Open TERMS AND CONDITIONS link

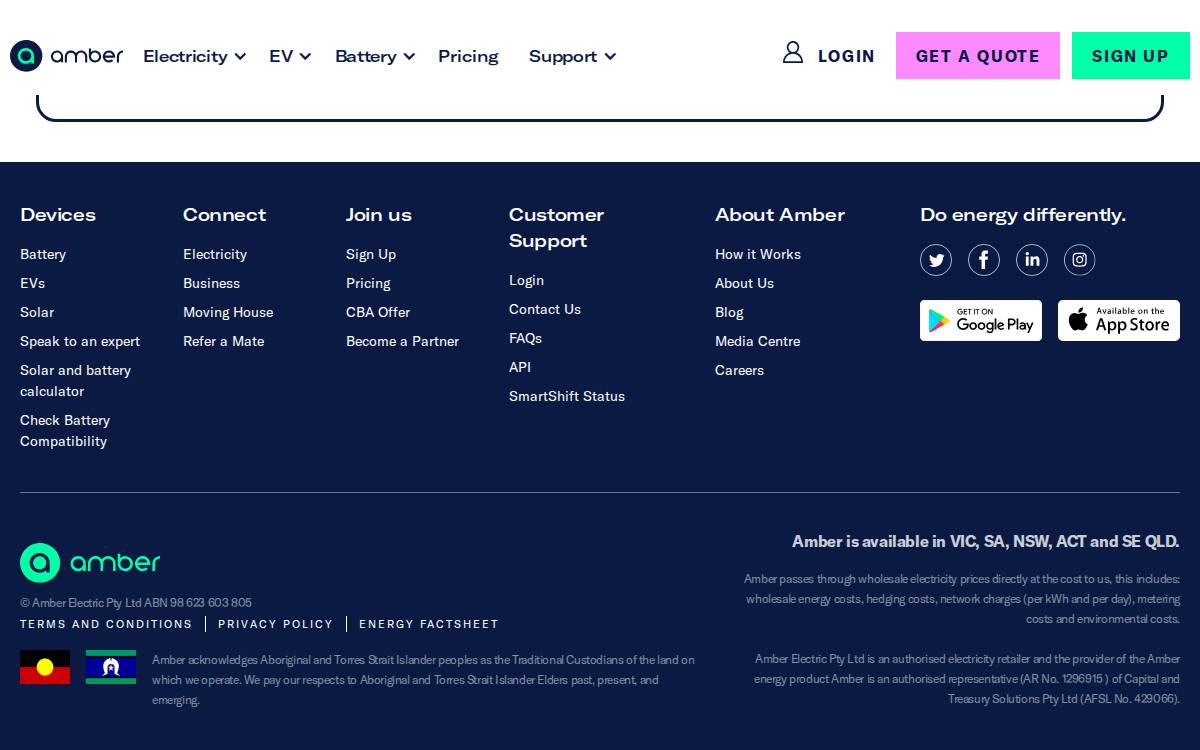click(x=106, y=624)
